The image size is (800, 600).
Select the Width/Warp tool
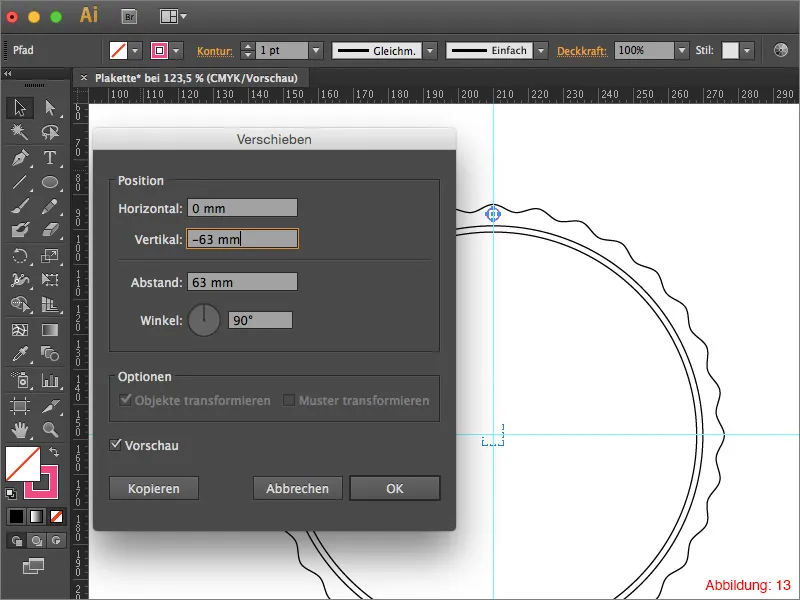19,280
